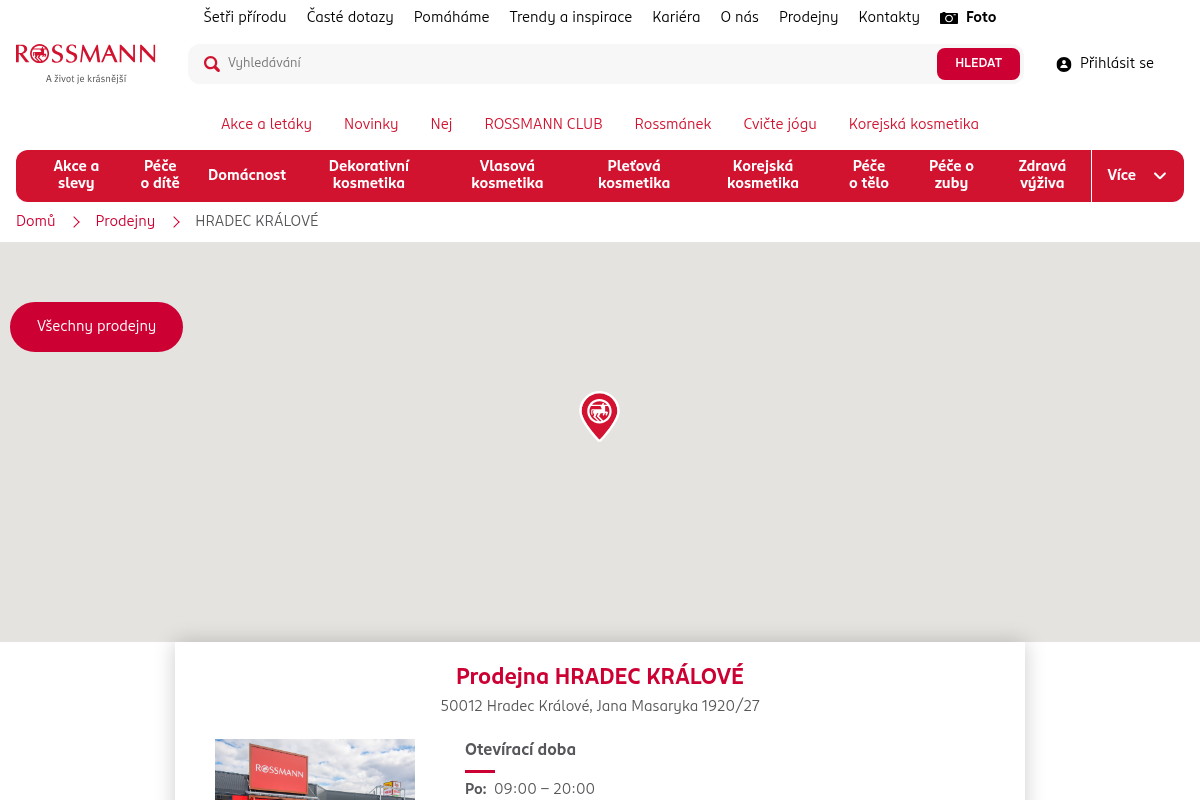Image resolution: width=1200 pixels, height=800 pixels.
Task: Go to Cvičte jógu
Action: click(780, 124)
